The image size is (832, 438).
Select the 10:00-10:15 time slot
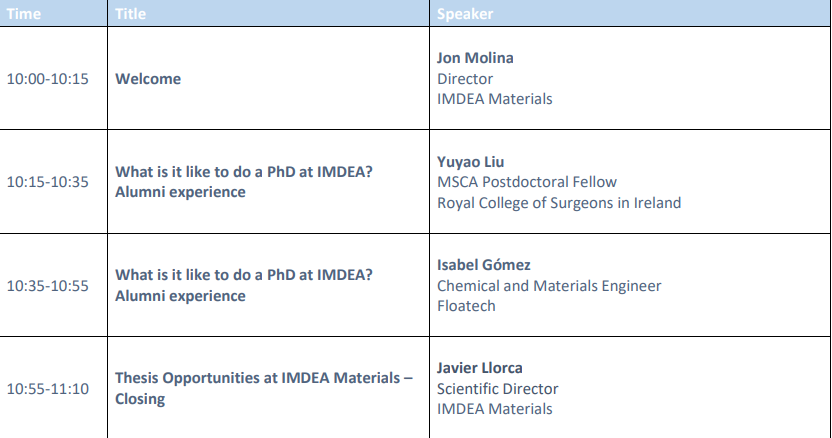(x=47, y=78)
